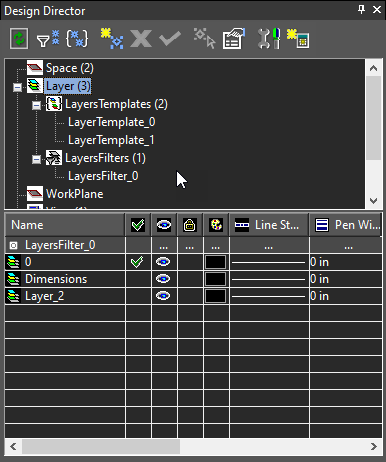The image size is (386, 462).
Task: Click the color swatch of Dimensions layer
Action: pyautogui.click(x=215, y=279)
